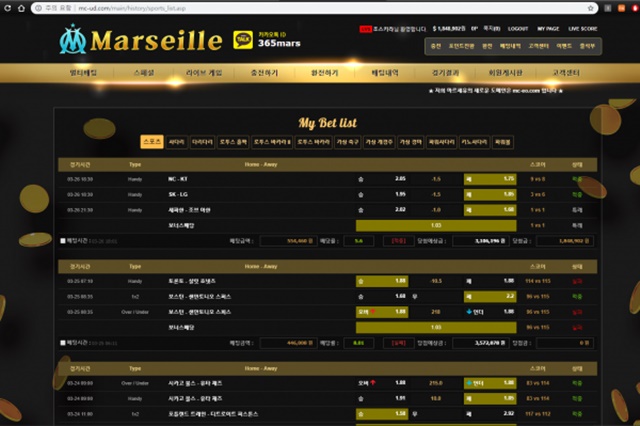Tick the checkbox beside the second bet slip time
The height and width of the screenshot is (426, 640).
click(63, 343)
